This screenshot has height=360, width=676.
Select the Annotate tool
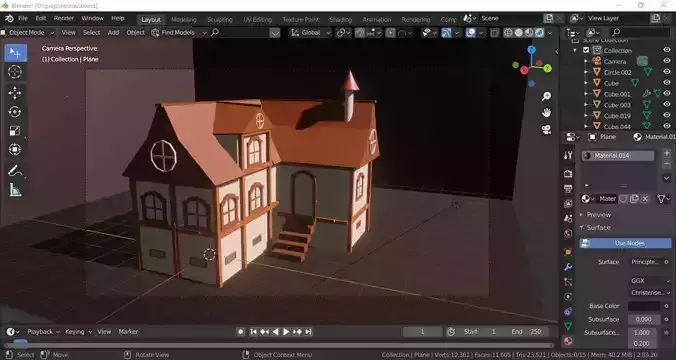pos(15,171)
